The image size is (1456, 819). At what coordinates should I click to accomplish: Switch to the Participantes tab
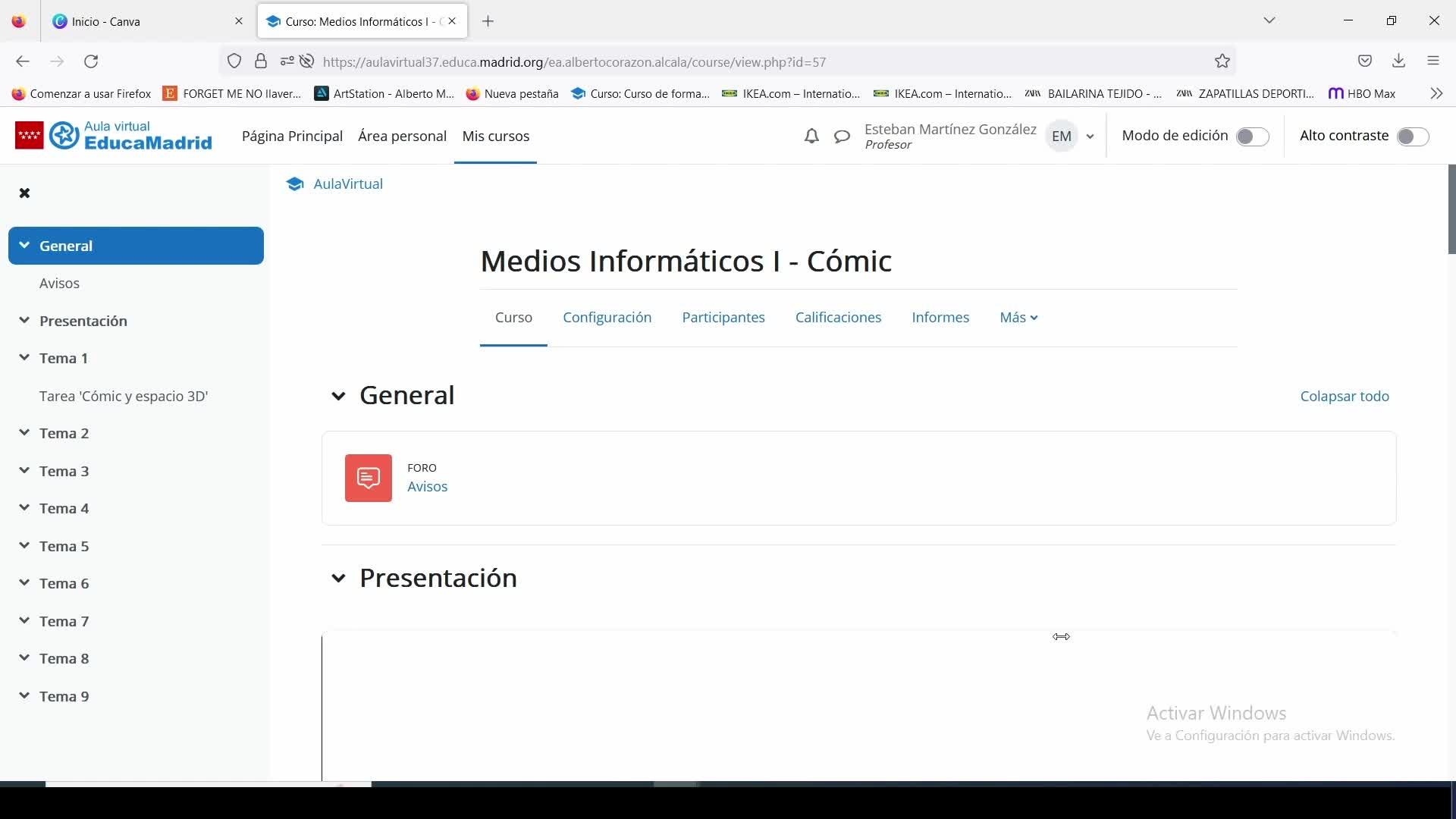coord(723,318)
